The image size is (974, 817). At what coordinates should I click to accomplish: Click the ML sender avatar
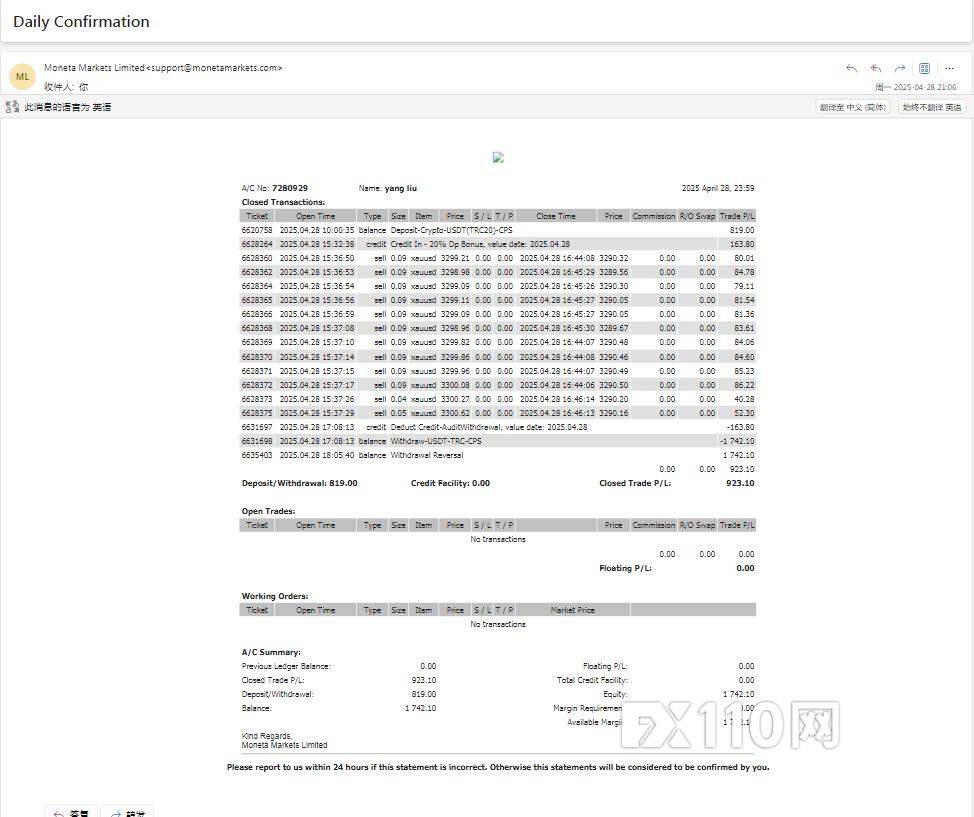pyautogui.click(x=22, y=77)
